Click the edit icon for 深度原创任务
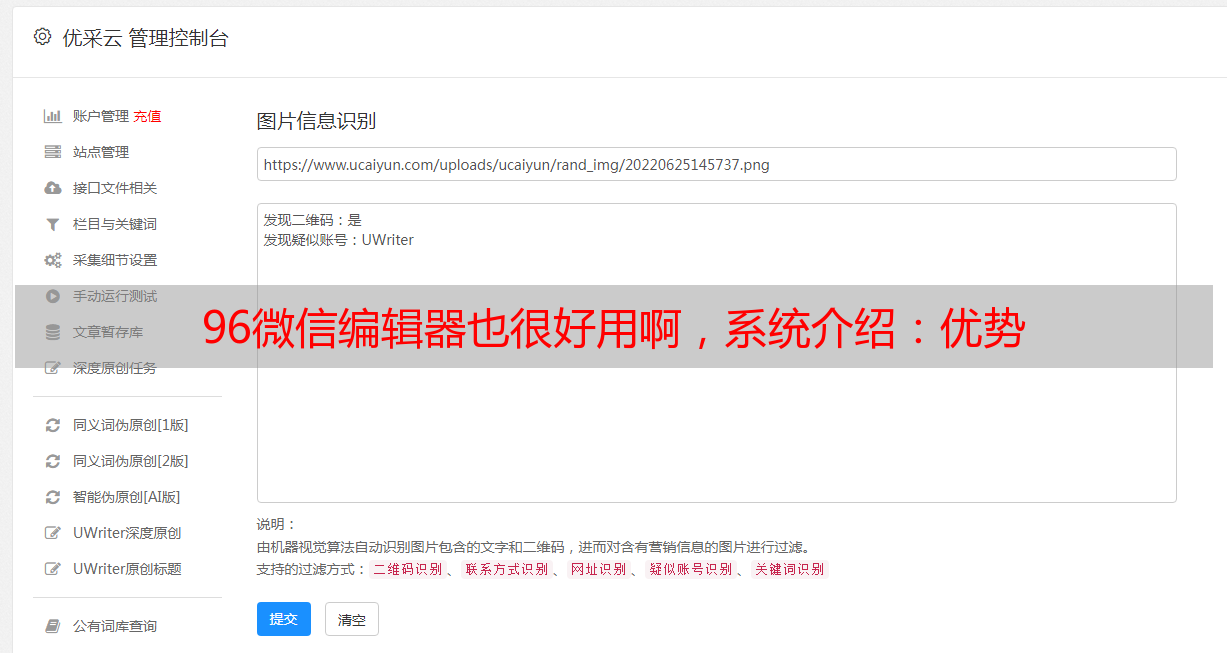This screenshot has height=653, width=1227. click(53, 368)
